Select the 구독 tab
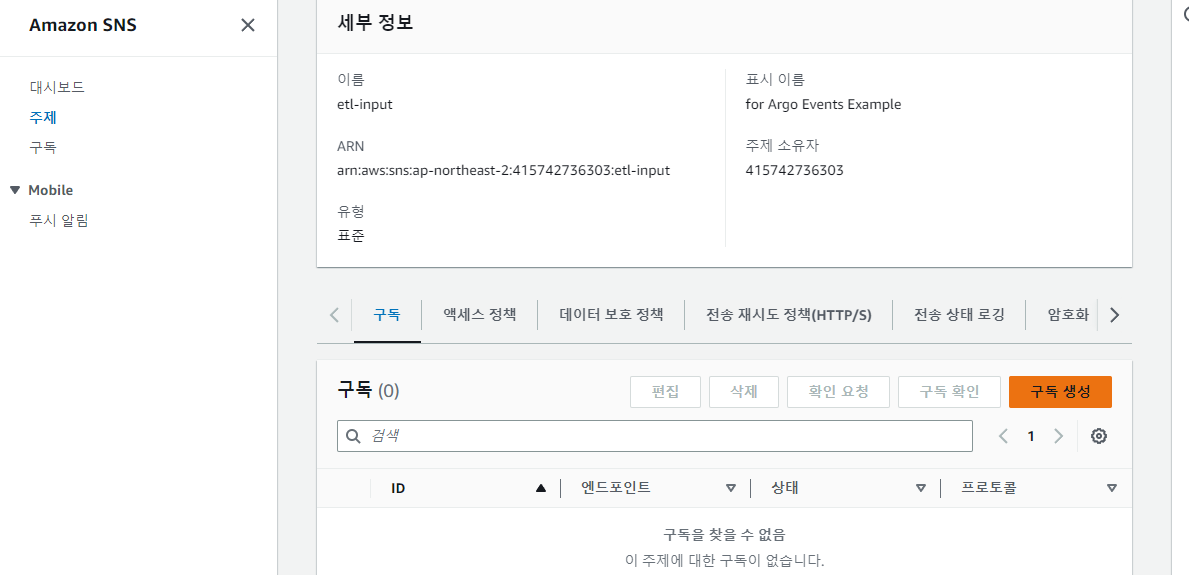The width and height of the screenshot is (1189, 575). 387,315
